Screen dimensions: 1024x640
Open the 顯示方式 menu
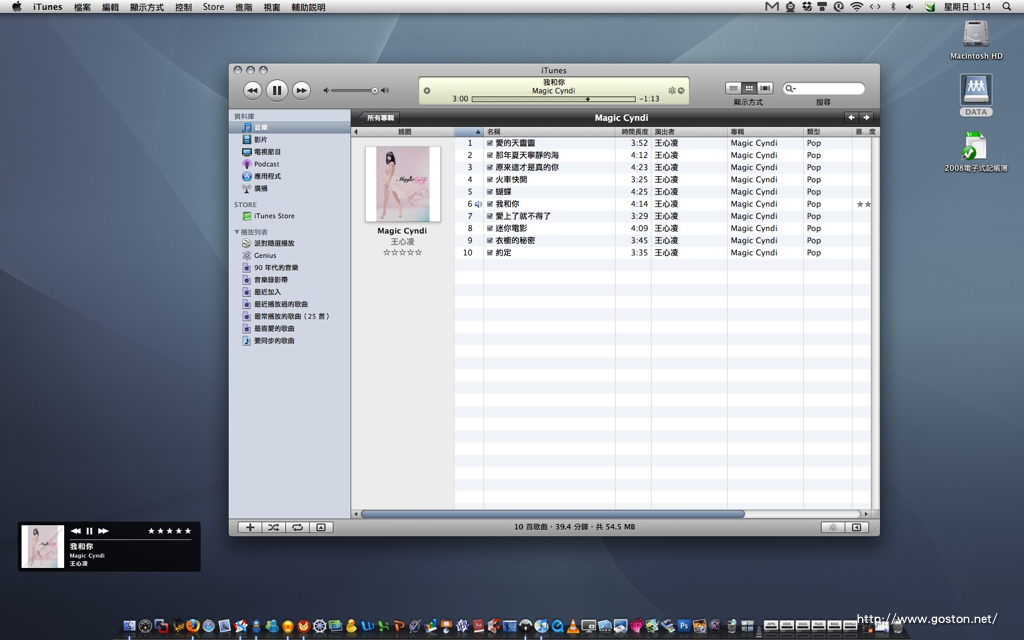pyautogui.click(x=147, y=7)
